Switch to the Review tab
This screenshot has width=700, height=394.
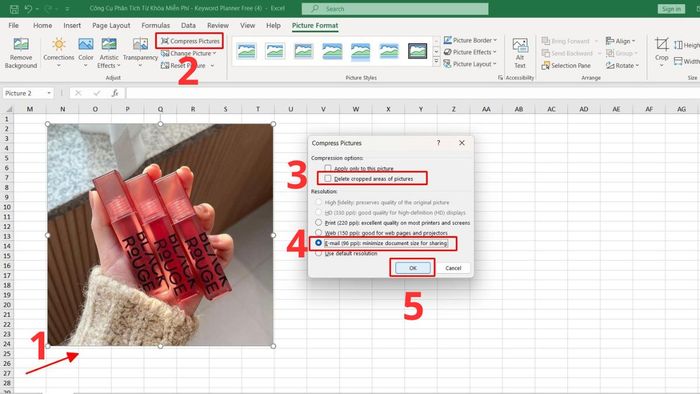pyautogui.click(x=218, y=25)
